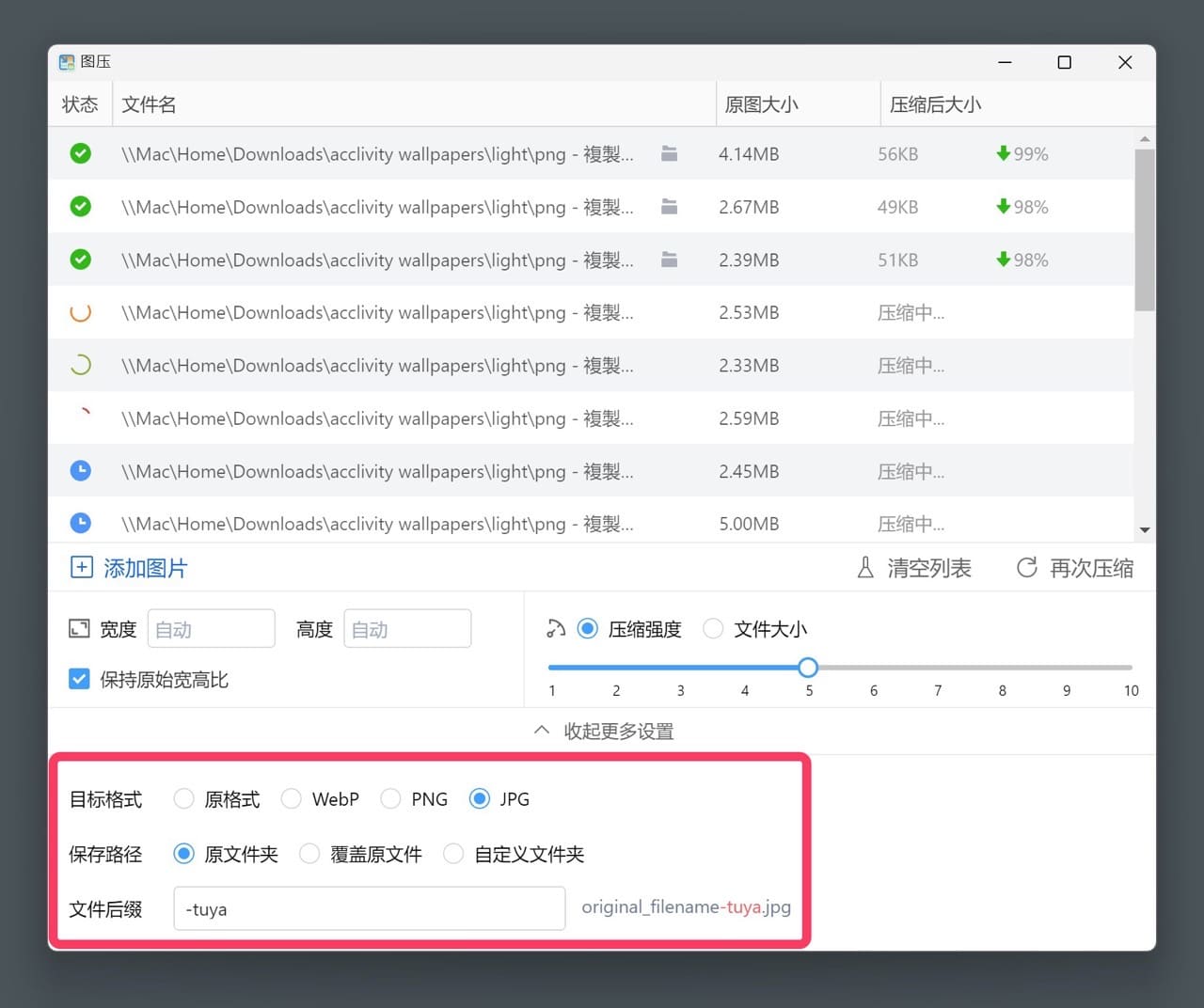1204x1008 pixels.
Task: Set slider to level 8 on track
Action: [x=1002, y=668]
